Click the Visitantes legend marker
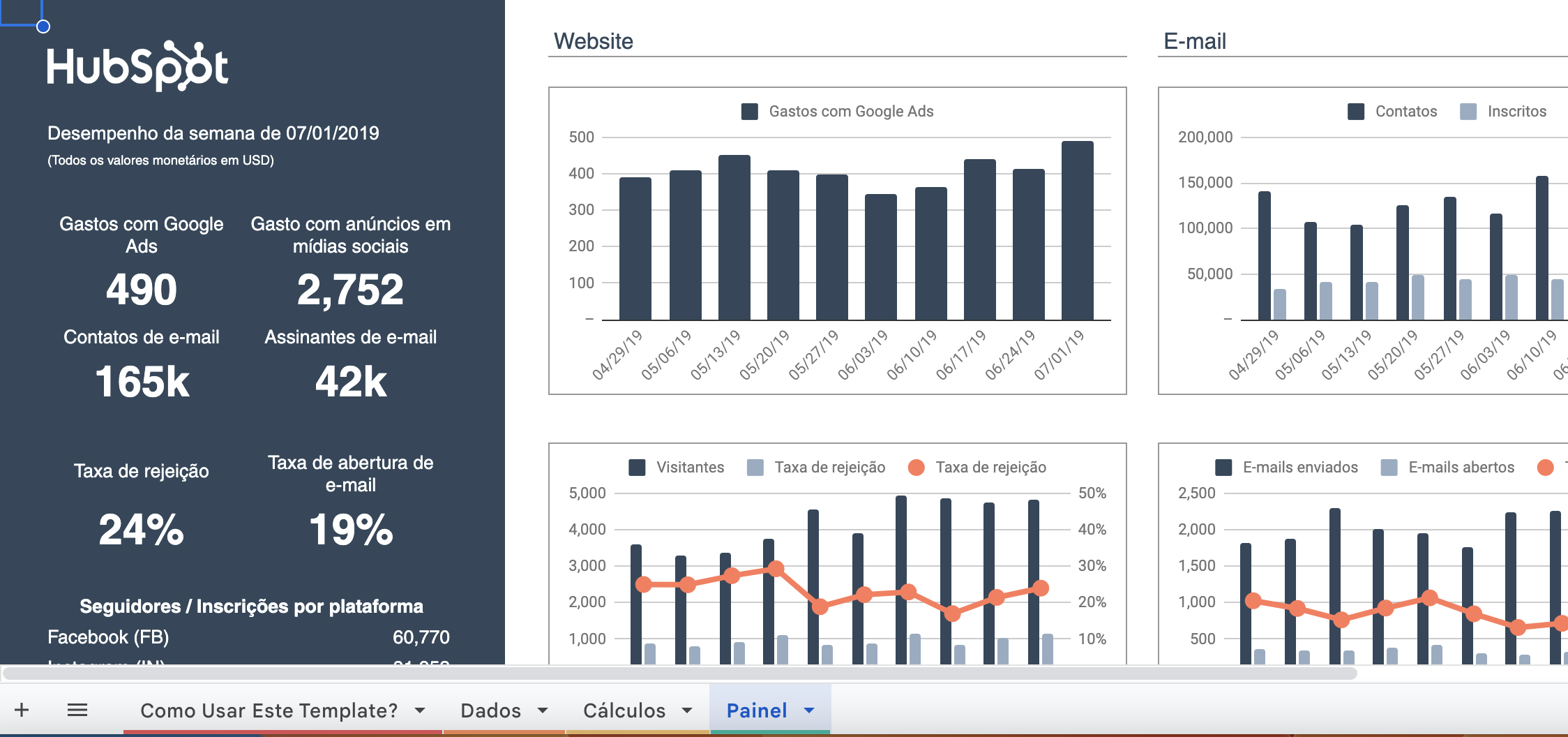Image resolution: width=1568 pixels, height=737 pixels. click(637, 468)
